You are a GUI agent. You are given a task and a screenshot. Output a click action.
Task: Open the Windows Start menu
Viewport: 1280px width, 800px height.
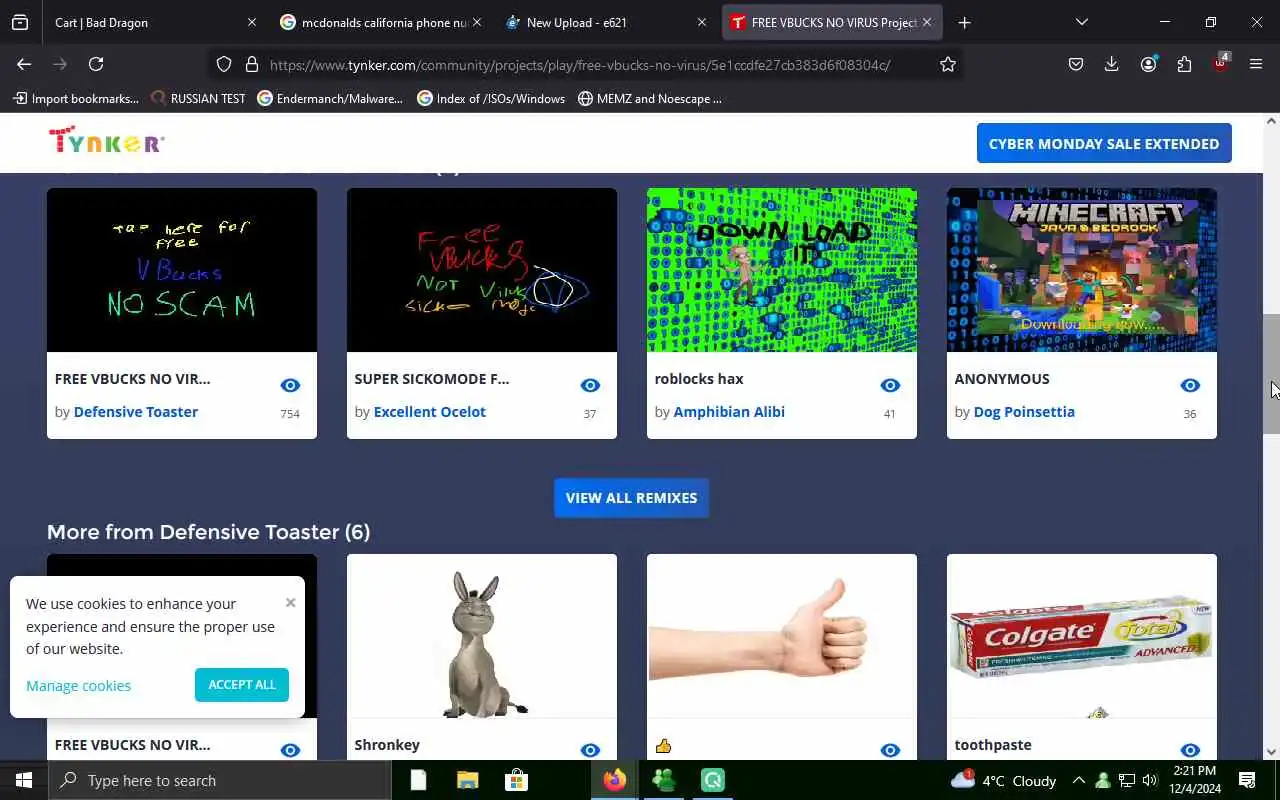(x=24, y=780)
